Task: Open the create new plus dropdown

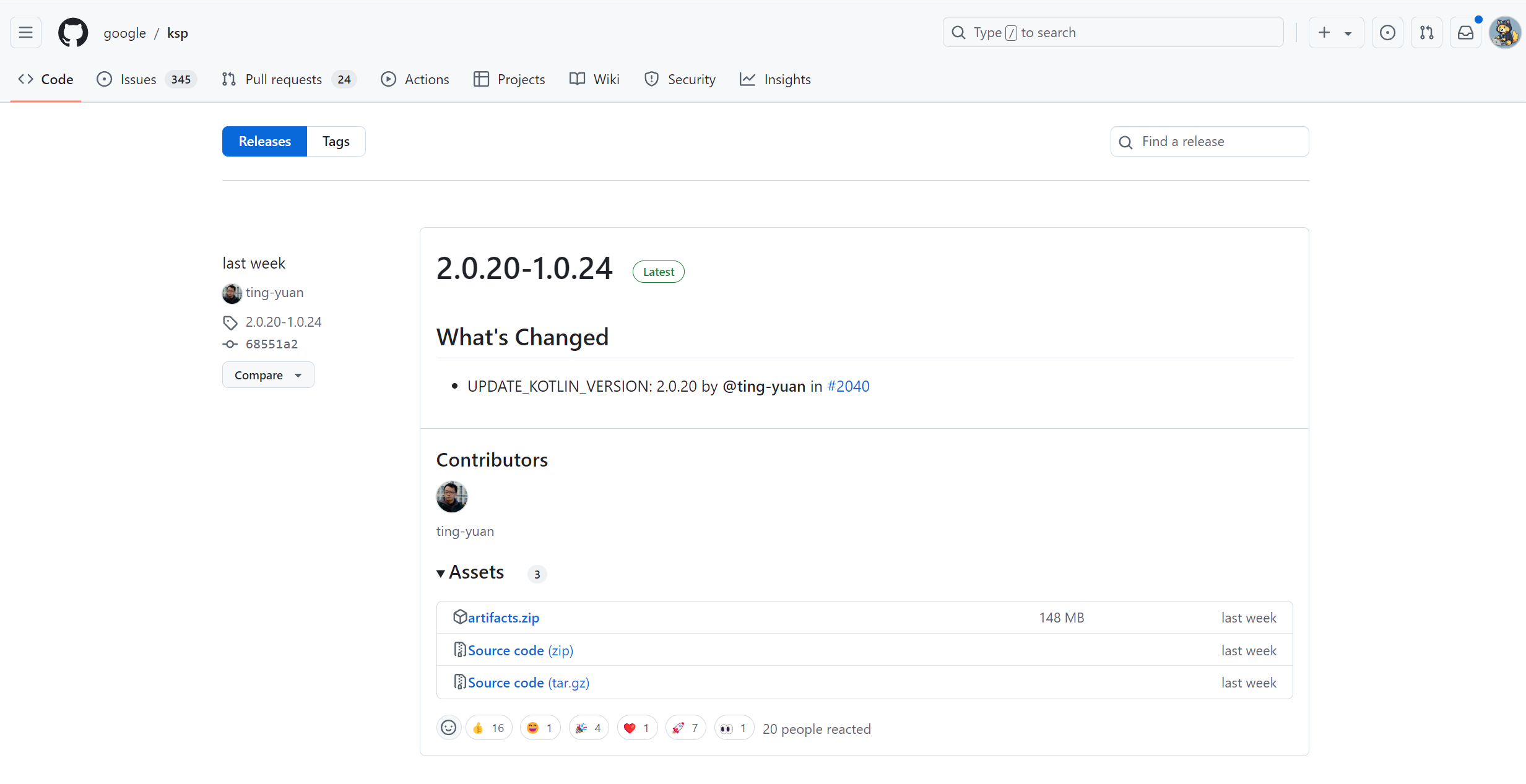Action: [1335, 32]
